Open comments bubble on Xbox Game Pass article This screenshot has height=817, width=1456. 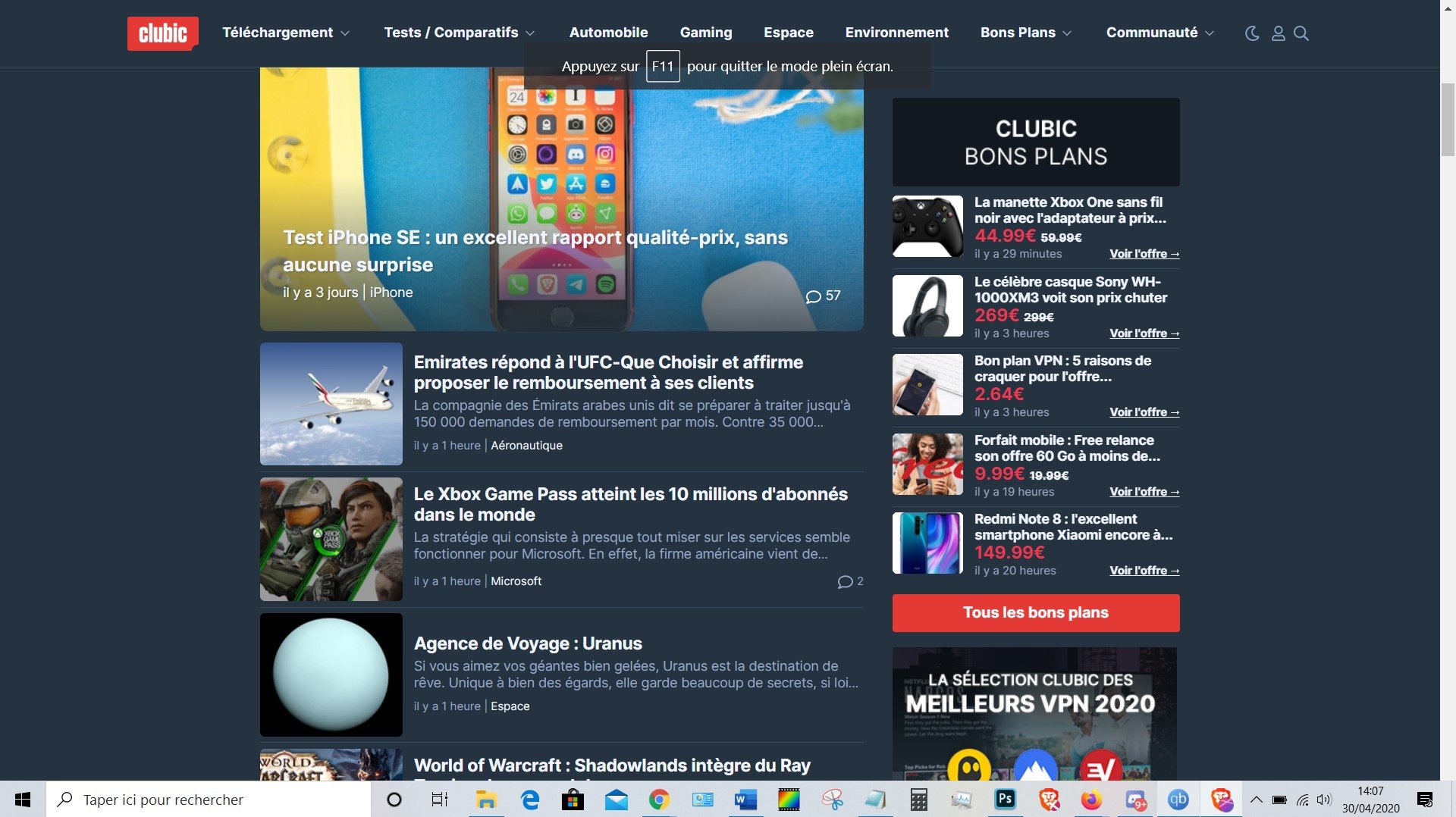(849, 581)
